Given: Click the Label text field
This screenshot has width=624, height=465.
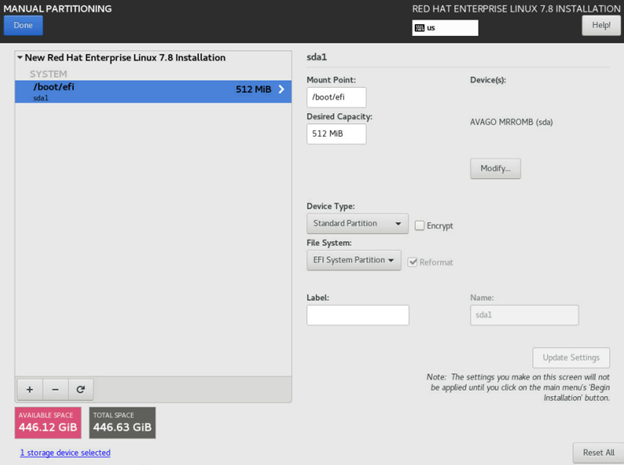Looking at the screenshot, I should [x=357, y=315].
